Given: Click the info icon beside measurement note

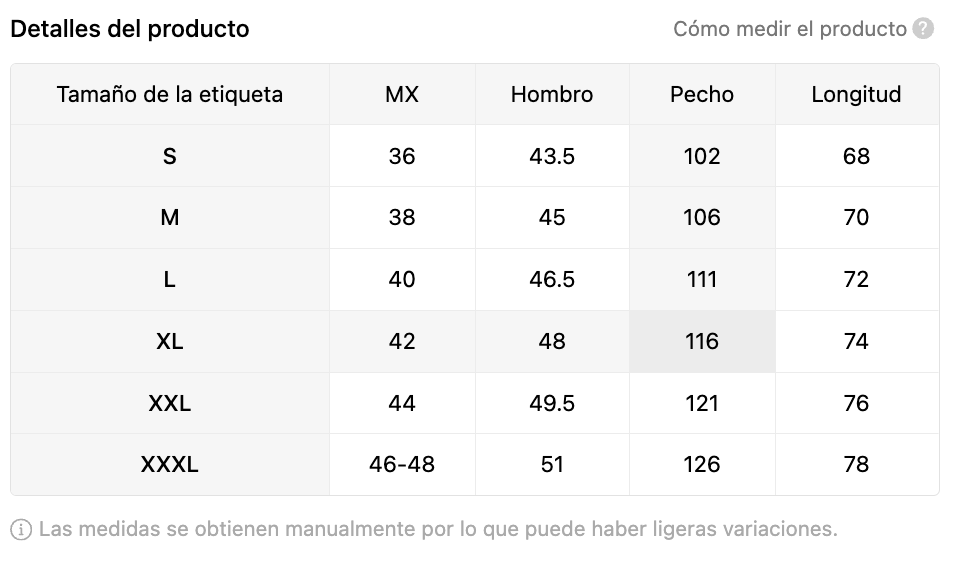Looking at the screenshot, I should (21, 530).
